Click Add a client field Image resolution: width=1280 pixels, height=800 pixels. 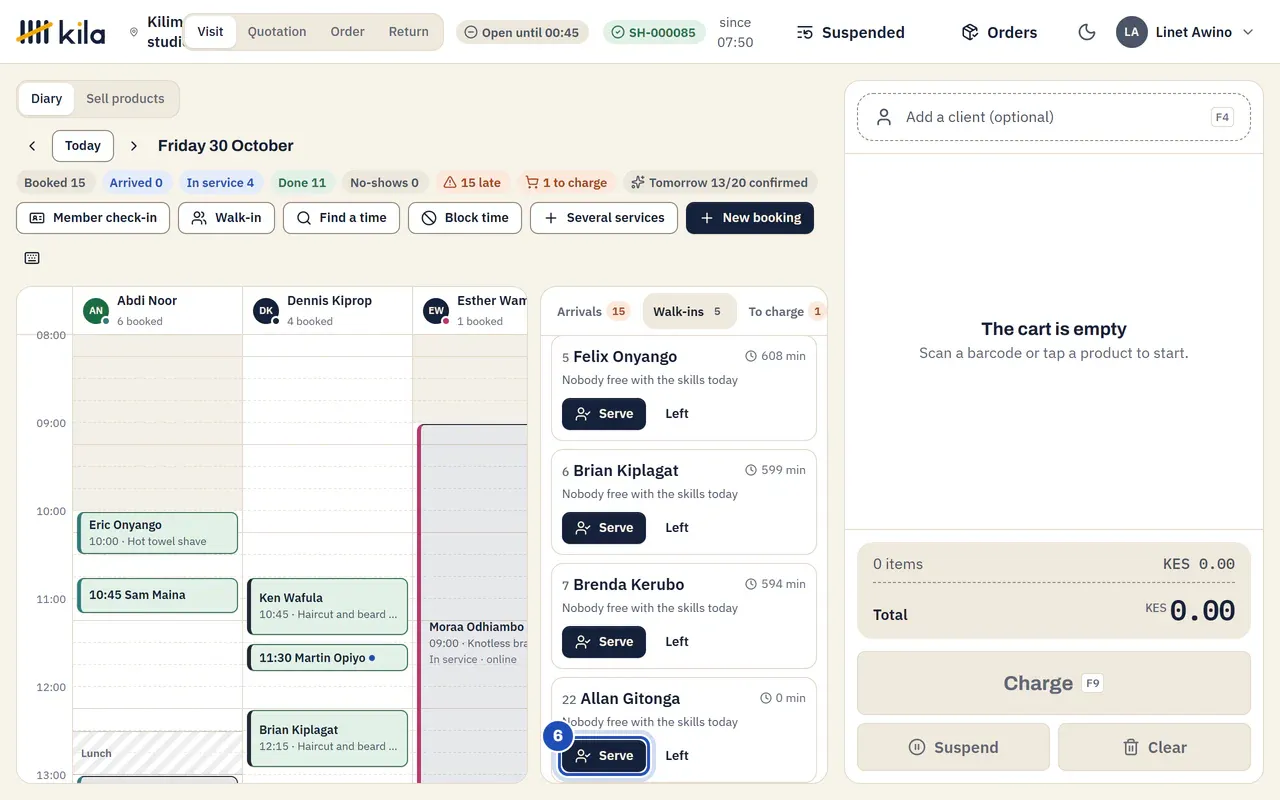tap(1054, 117)
